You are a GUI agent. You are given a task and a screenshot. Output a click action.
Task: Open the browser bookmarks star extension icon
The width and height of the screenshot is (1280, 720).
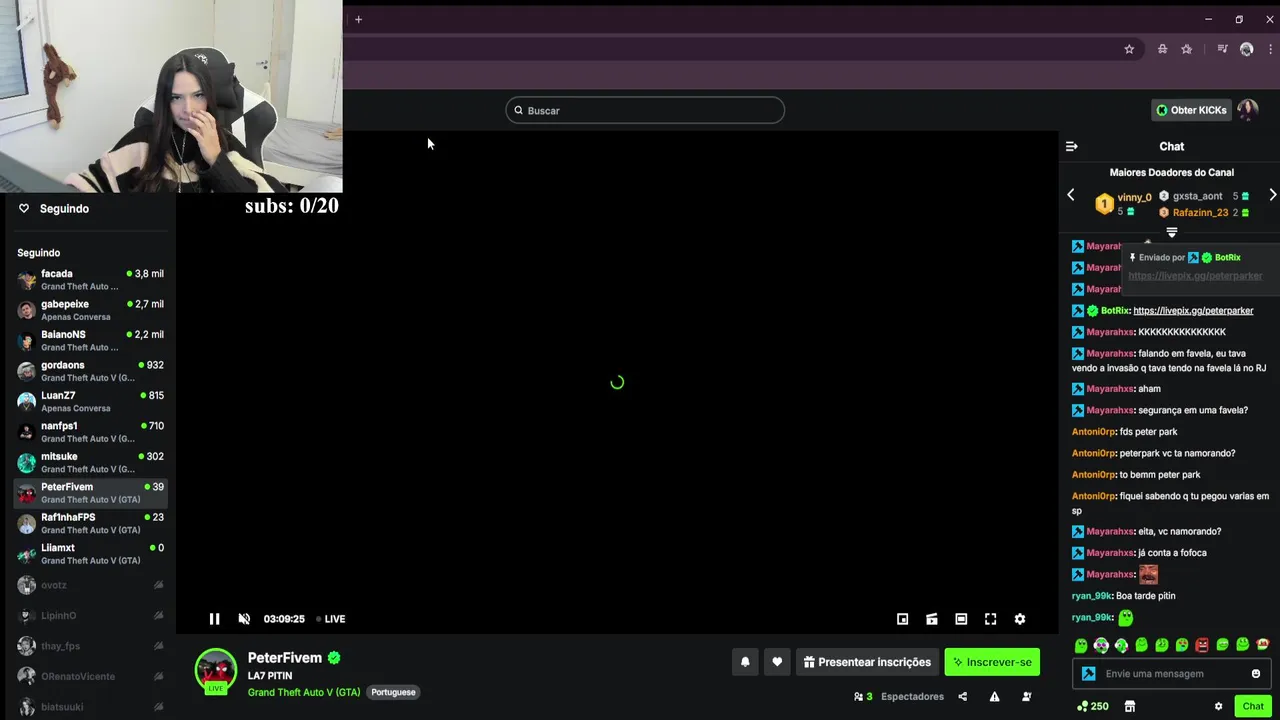coord(1186,49)
